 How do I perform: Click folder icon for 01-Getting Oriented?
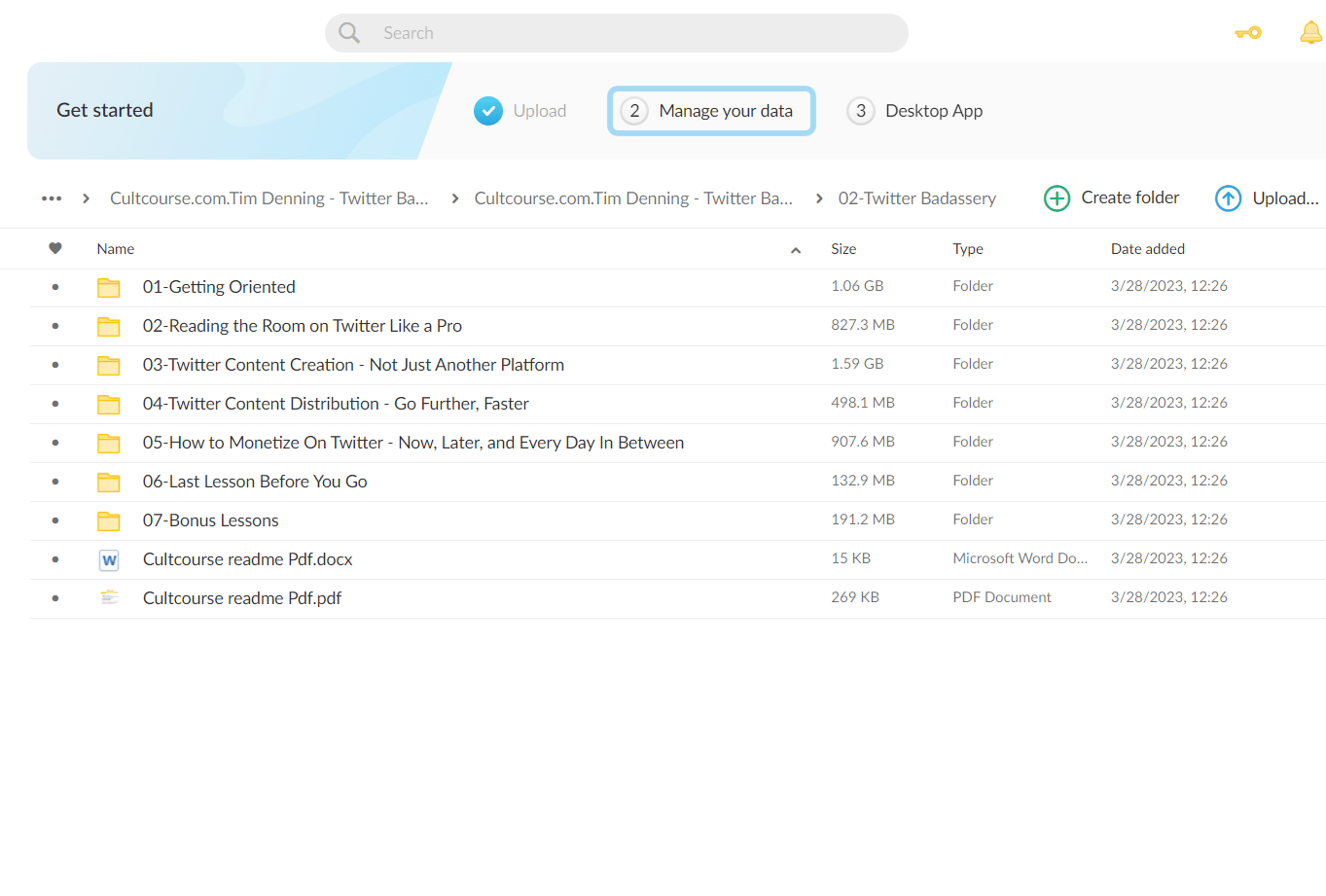coord(109,288)
